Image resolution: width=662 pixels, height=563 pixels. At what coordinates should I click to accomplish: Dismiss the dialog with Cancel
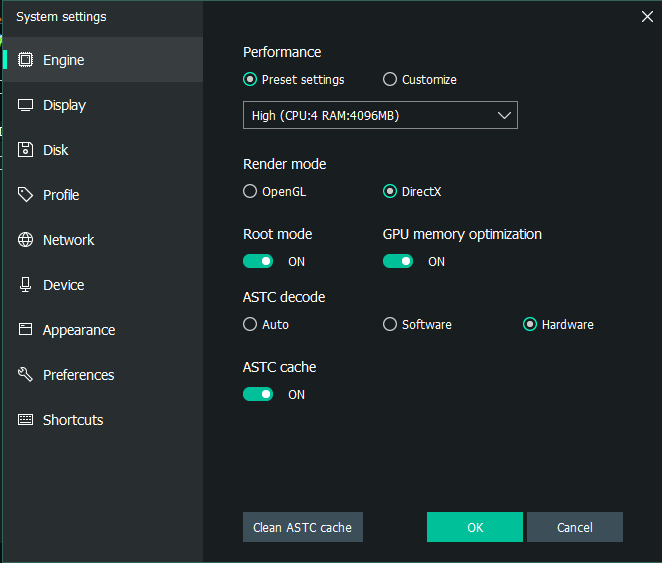point(574,527)
